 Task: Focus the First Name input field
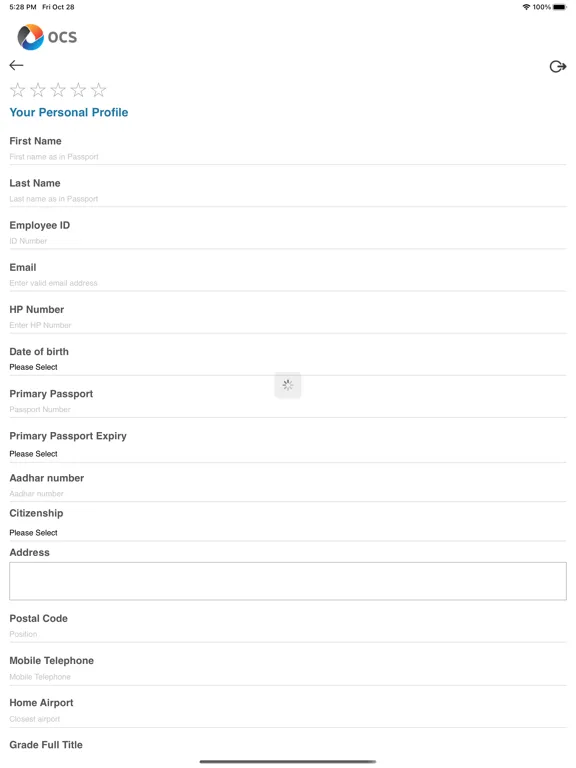(x=288, y=157)
